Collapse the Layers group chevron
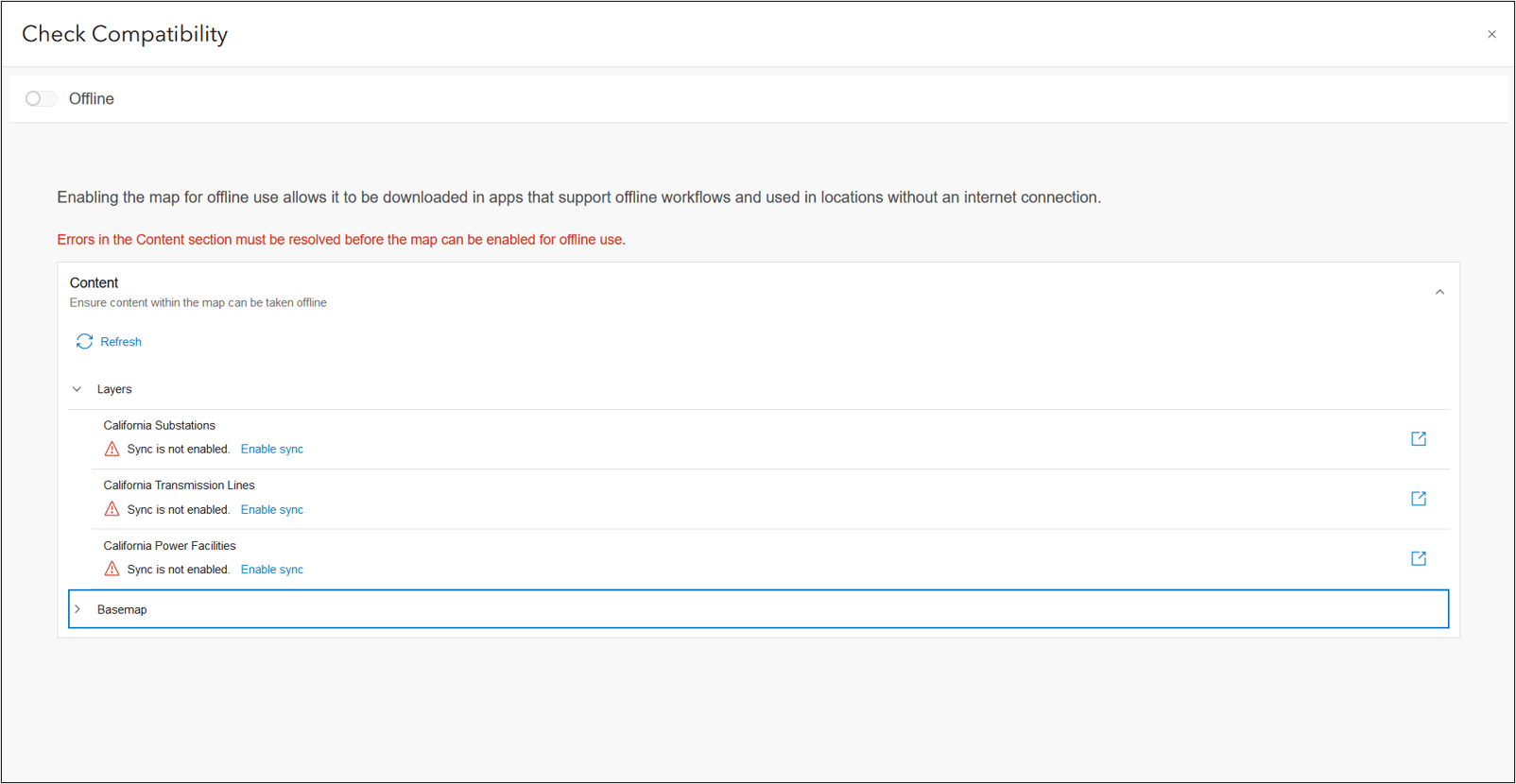This screenshot has height=784, width=1516. click(x=78, y=389)
